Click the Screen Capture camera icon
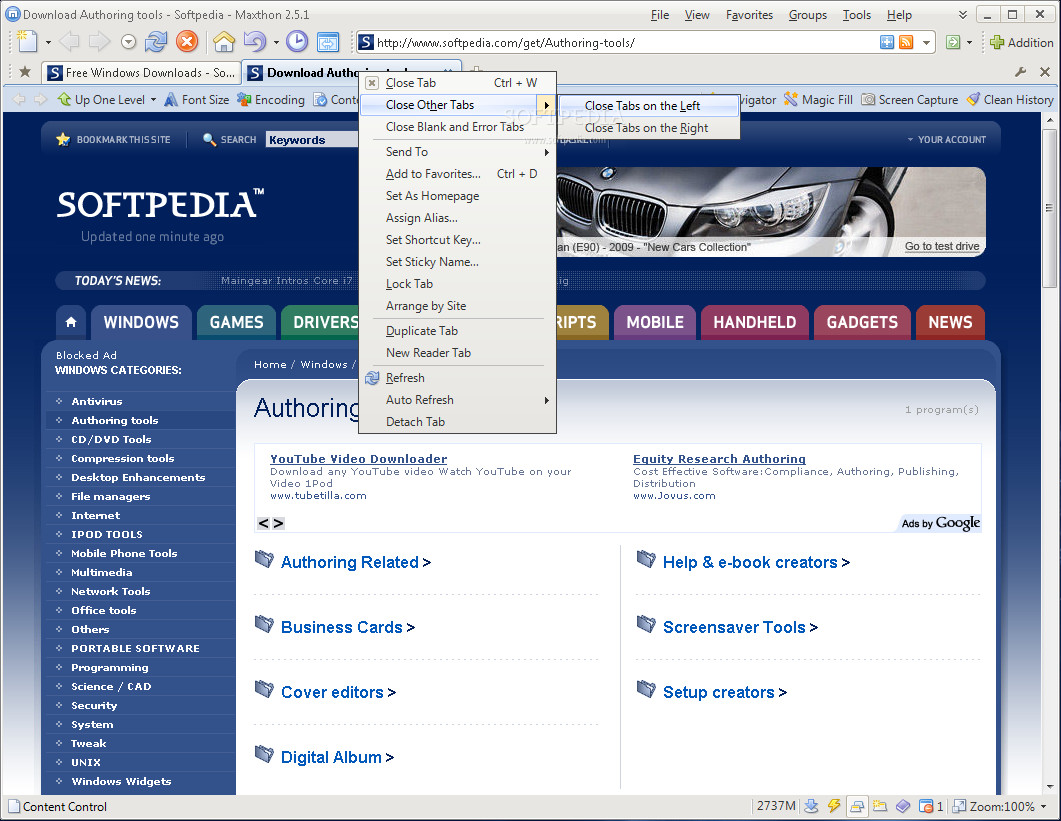1061x821 pixels. [x=867, y=99]
